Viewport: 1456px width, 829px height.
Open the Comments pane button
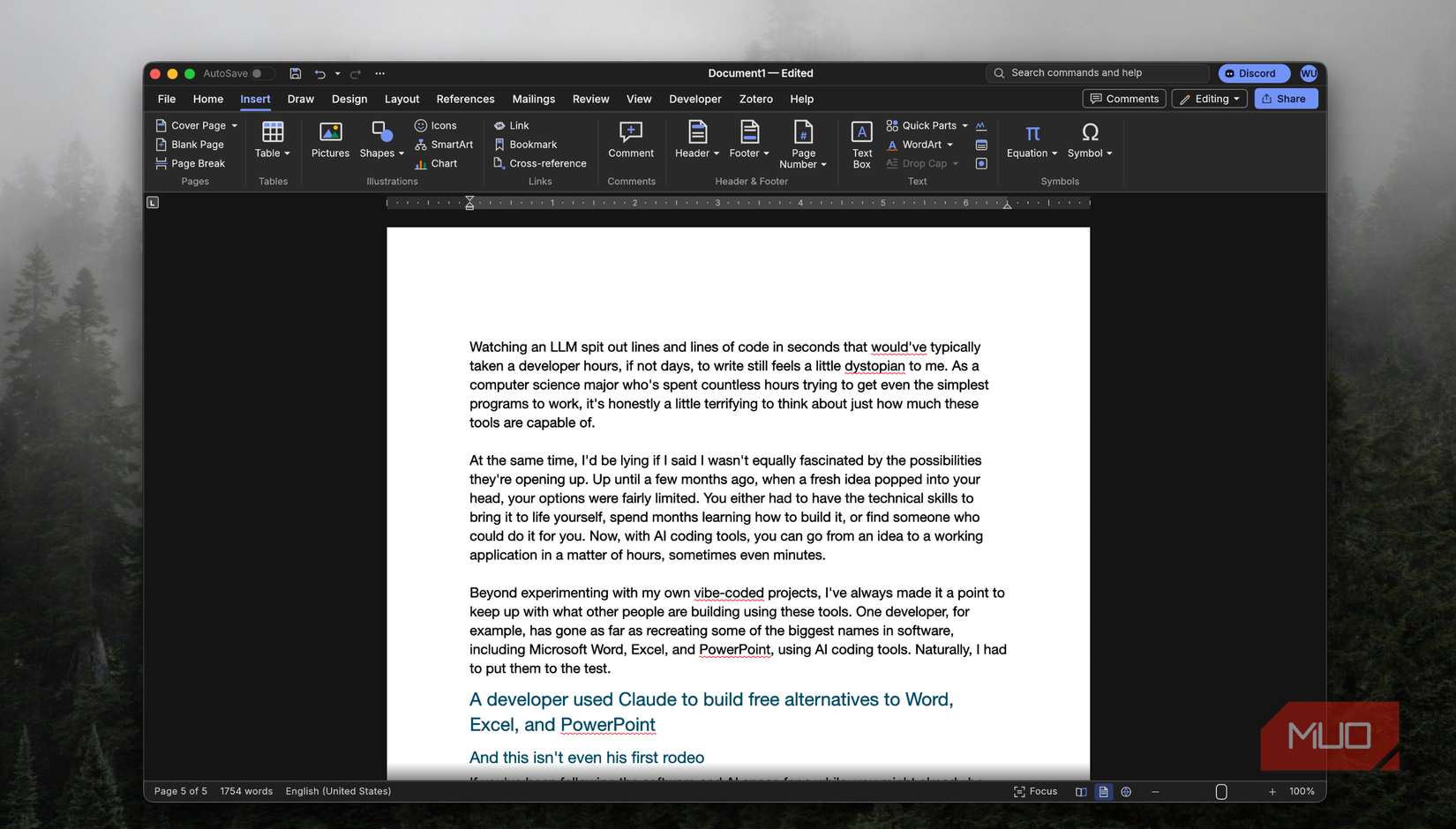pyautogui.click(x=1124, y=99)
